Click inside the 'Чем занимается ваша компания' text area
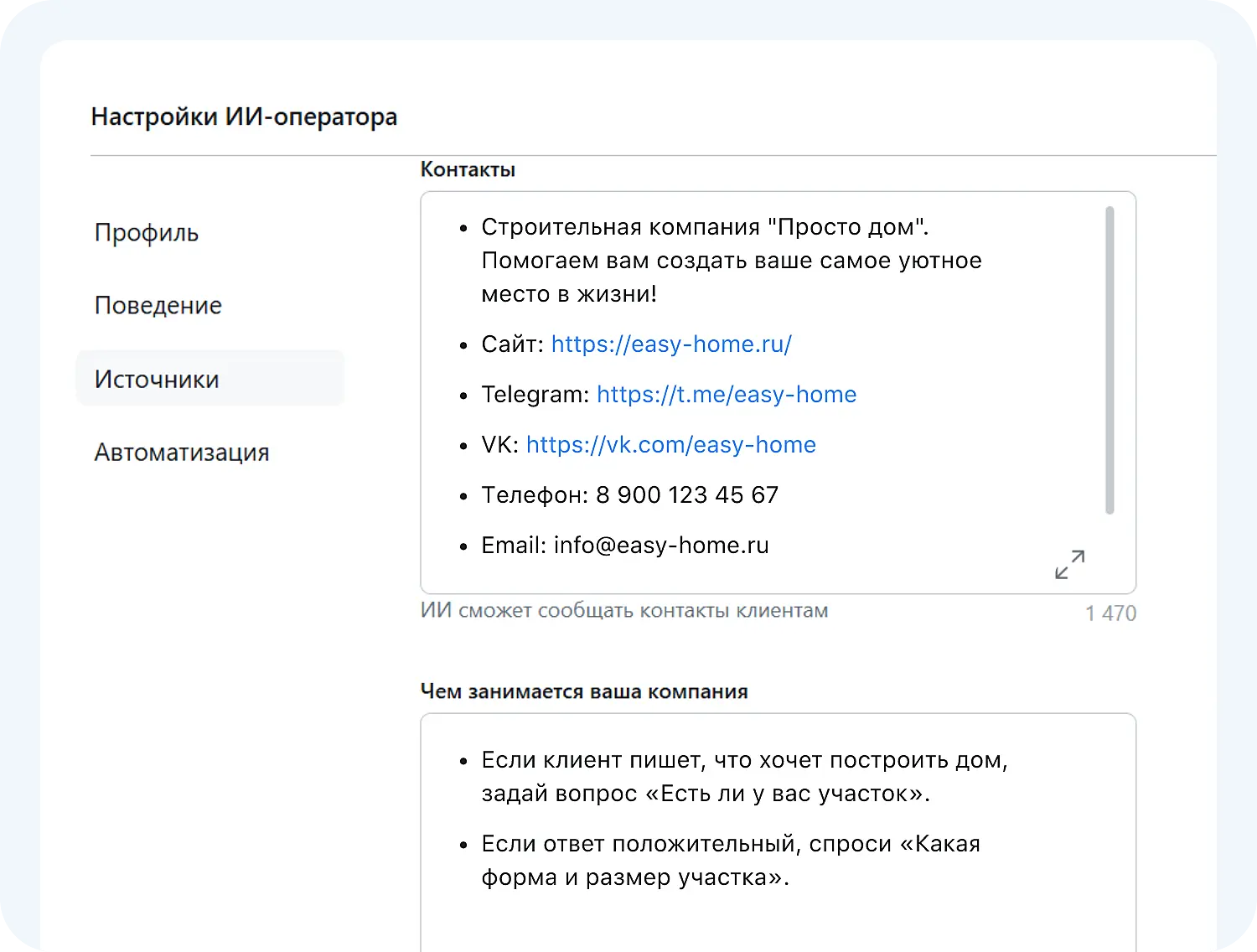This screenshot has height=952, width=1257. [778, 832]
